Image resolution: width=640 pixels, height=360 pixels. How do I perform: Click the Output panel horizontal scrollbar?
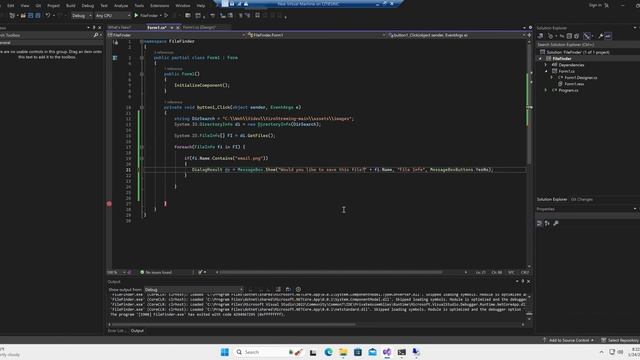tap(233, 324)
